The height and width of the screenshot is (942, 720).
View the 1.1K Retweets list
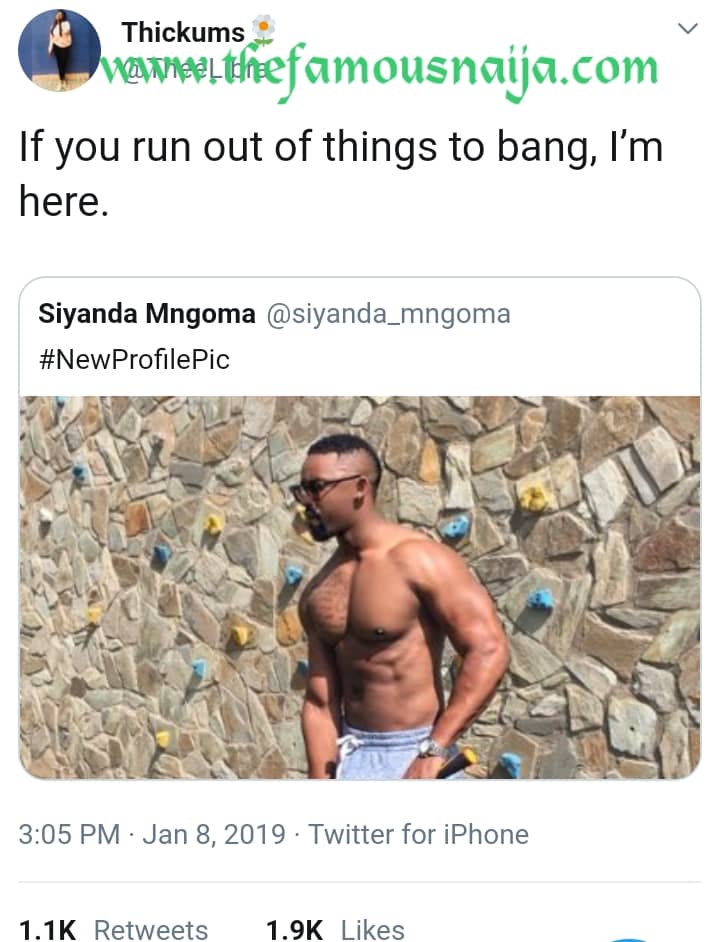(x=113, y=929)
